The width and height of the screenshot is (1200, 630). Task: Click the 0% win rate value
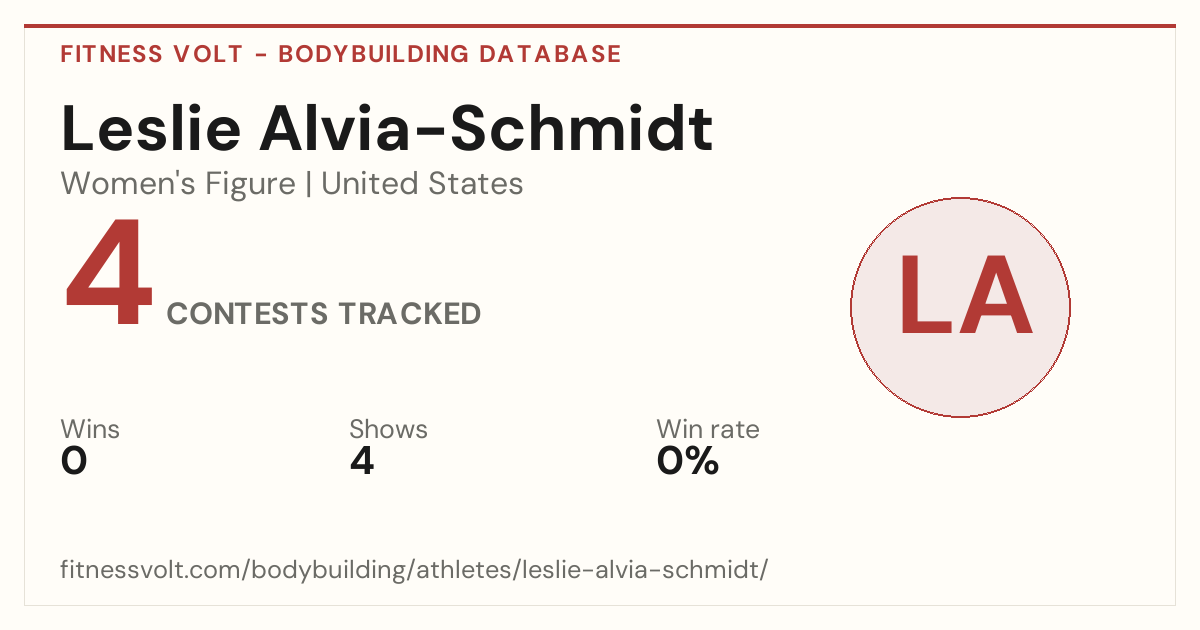pos(688,461)
